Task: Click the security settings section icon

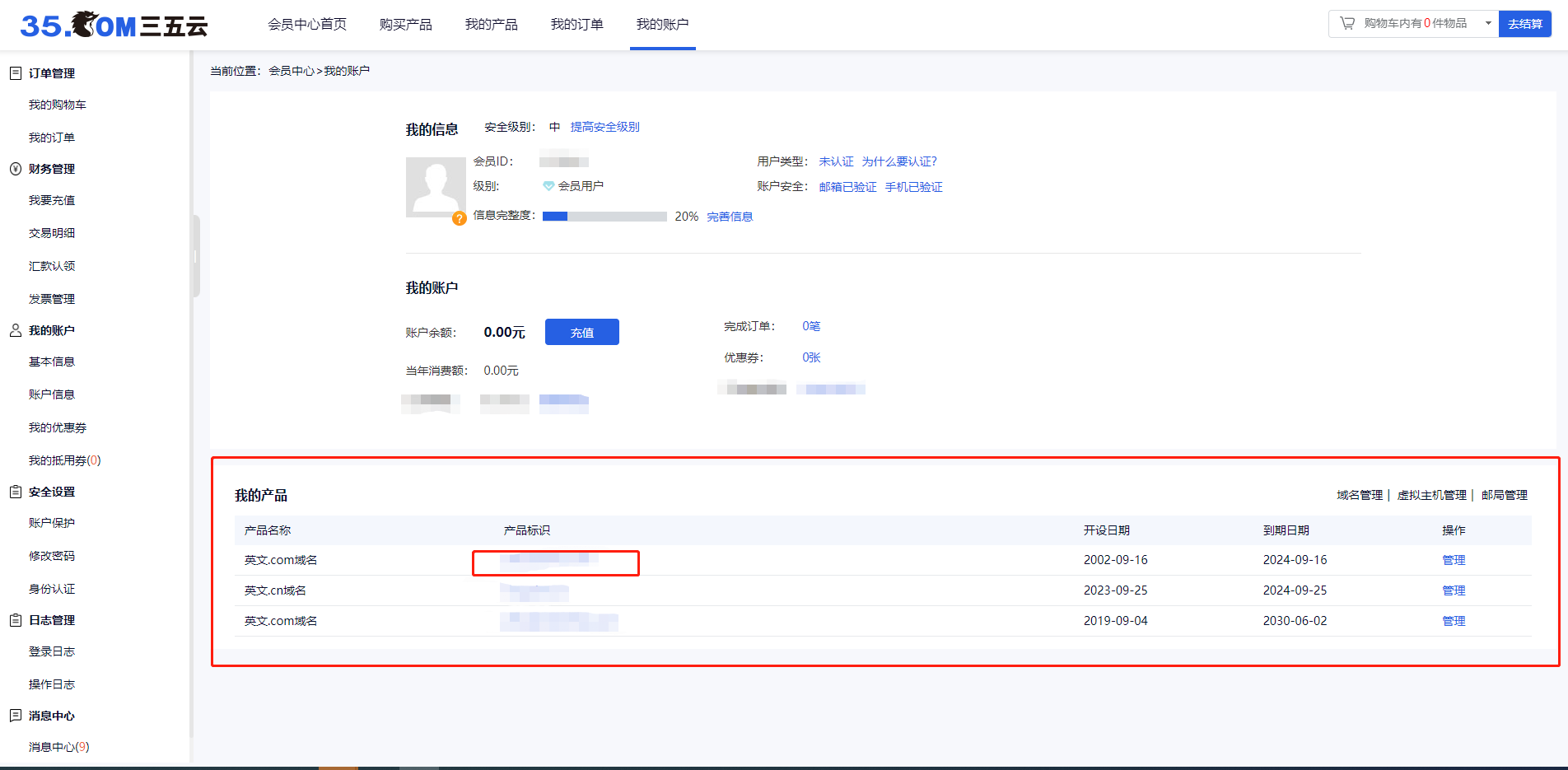Action: 15,492
